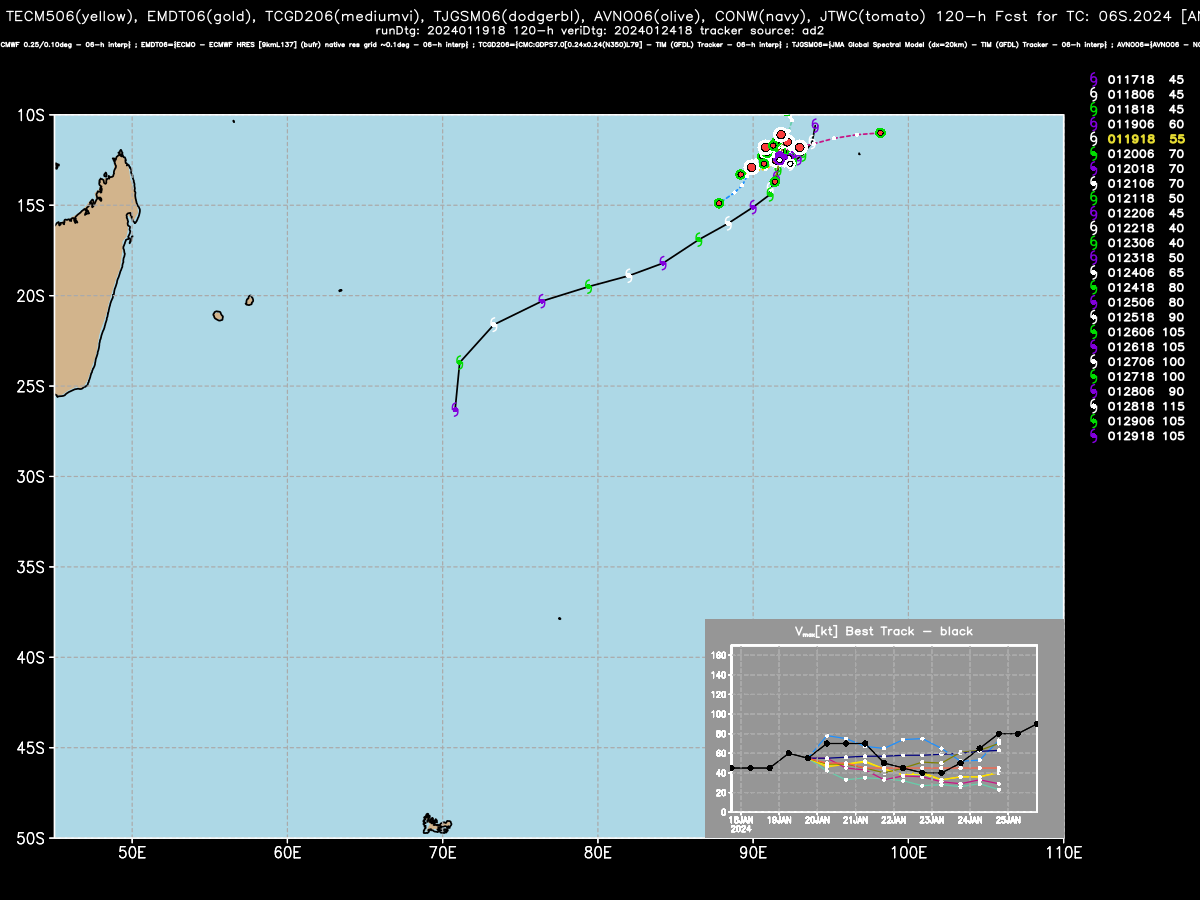Select Reunion island west of Mauritius
Image resolution: width=1200 pixels, height=900 pixels.
click(218, 316)
